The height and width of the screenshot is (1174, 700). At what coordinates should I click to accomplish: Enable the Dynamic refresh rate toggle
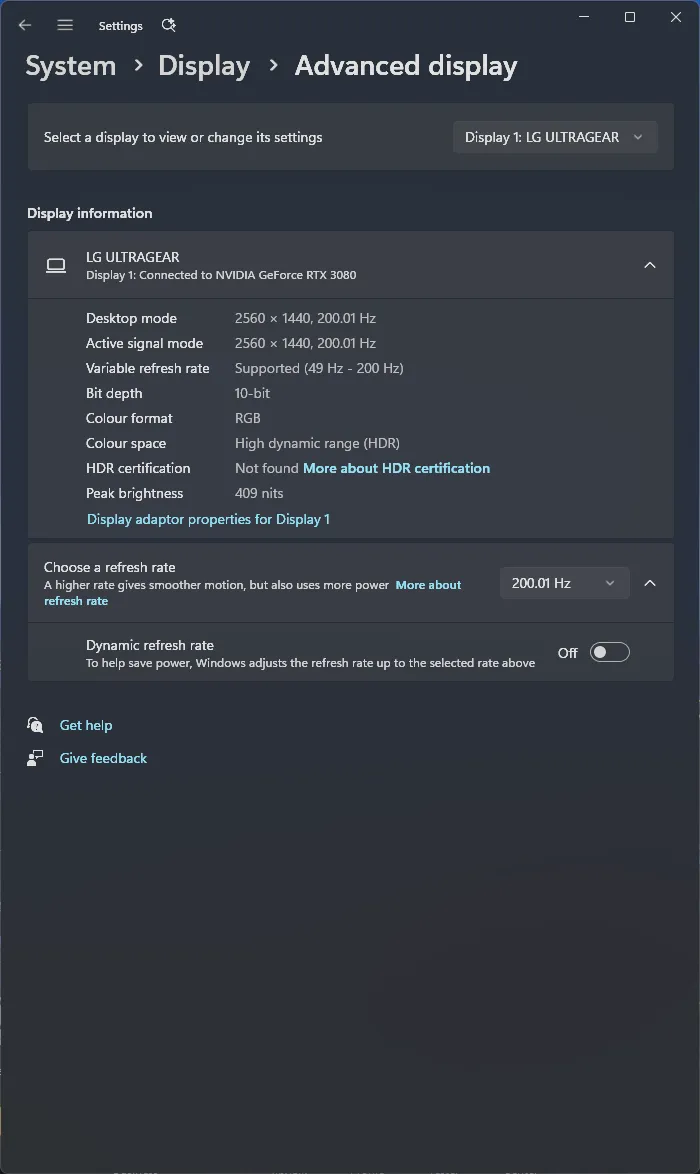tap(609, 653)
